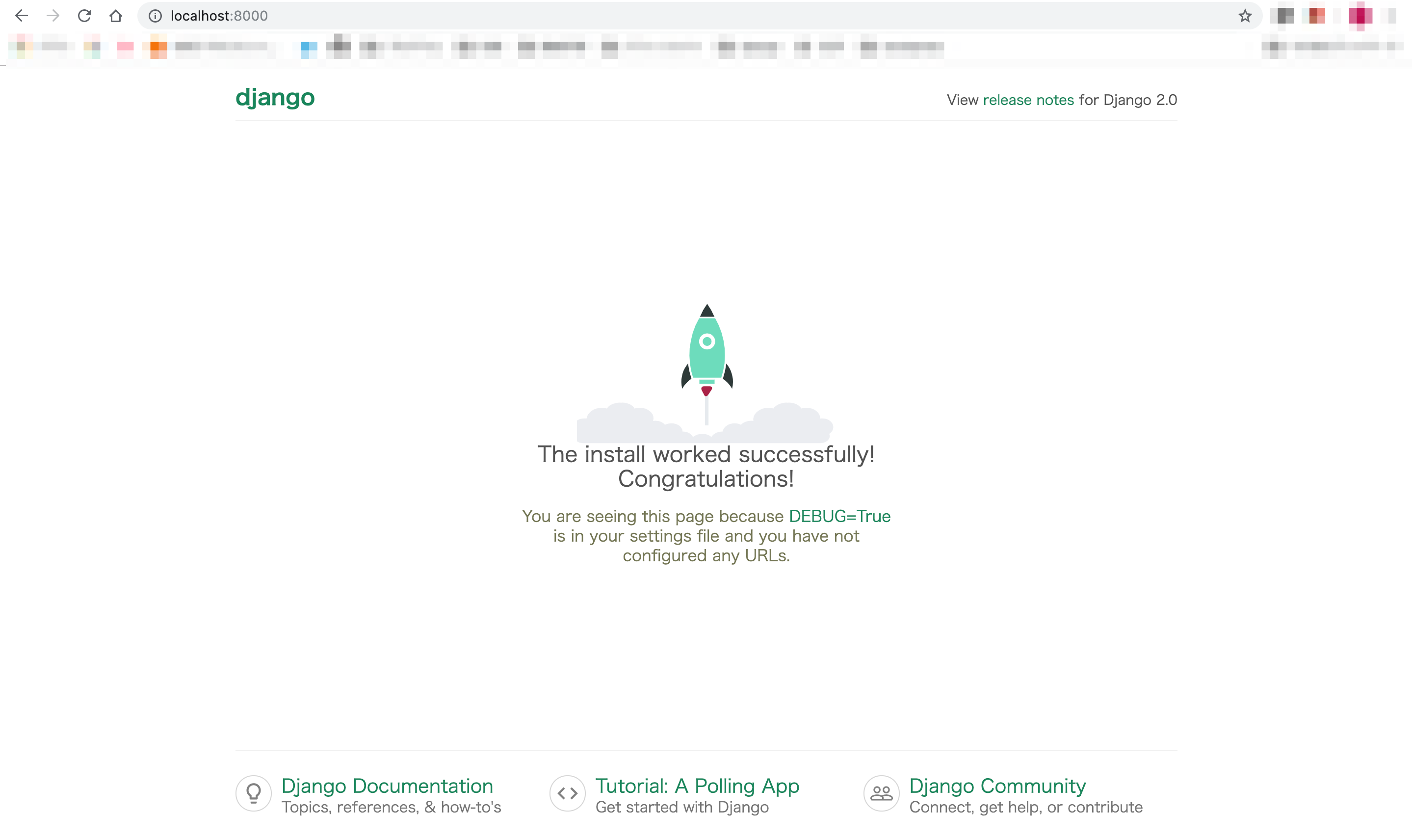Click the django logo heading
The image size is (1412, 840).
click(275, 98)
